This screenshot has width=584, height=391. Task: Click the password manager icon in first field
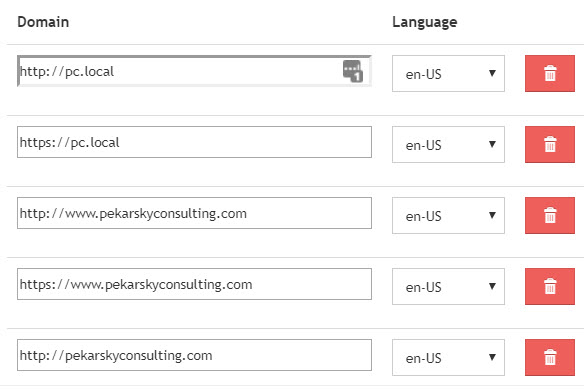(x=352, y=71)
